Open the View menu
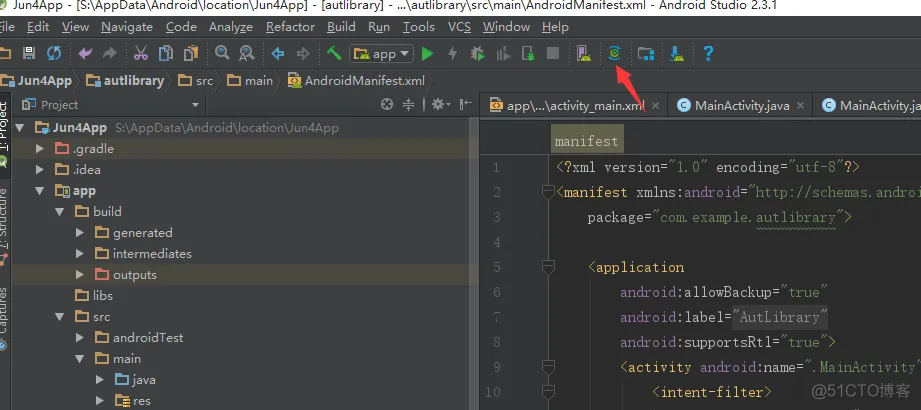921x410 pixels. coord(75,27)
